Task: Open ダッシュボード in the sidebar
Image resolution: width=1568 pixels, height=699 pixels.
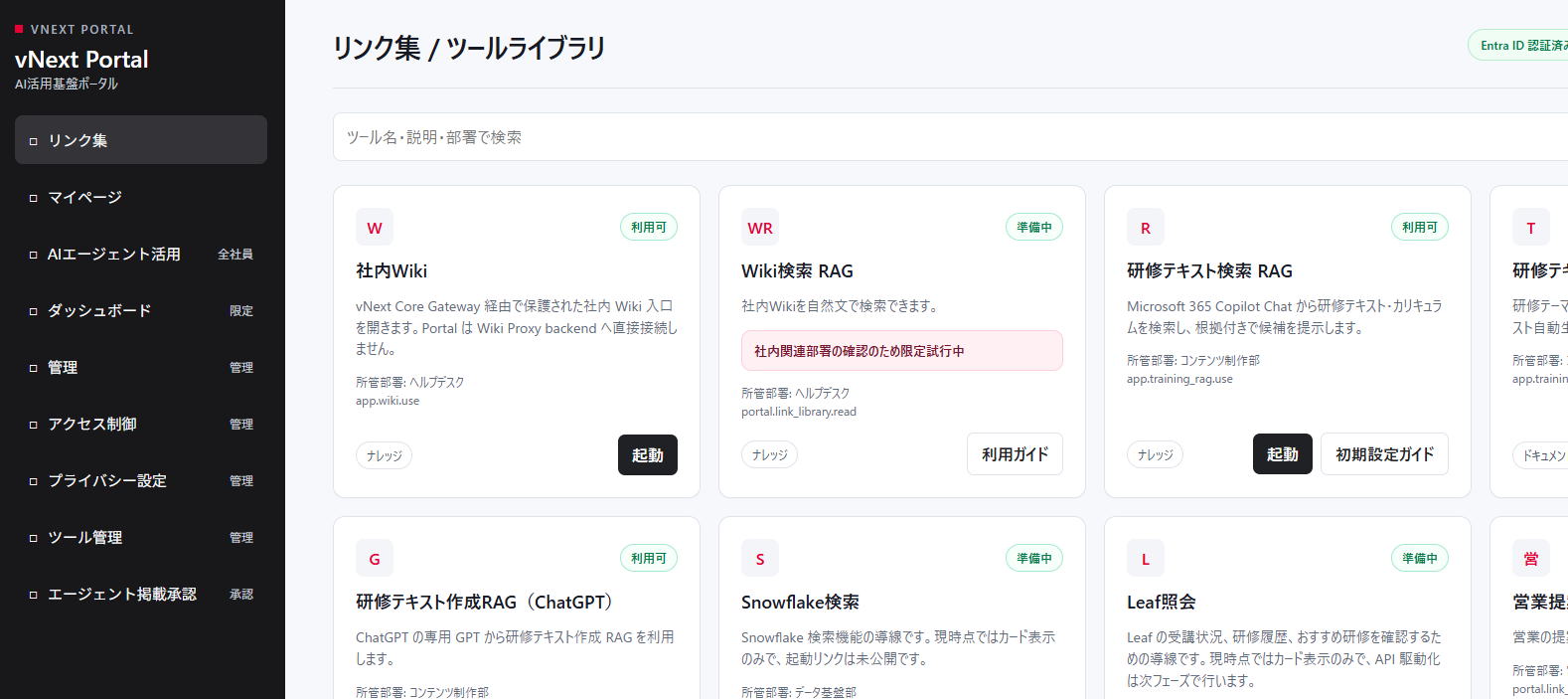Action: coord(141,310)
